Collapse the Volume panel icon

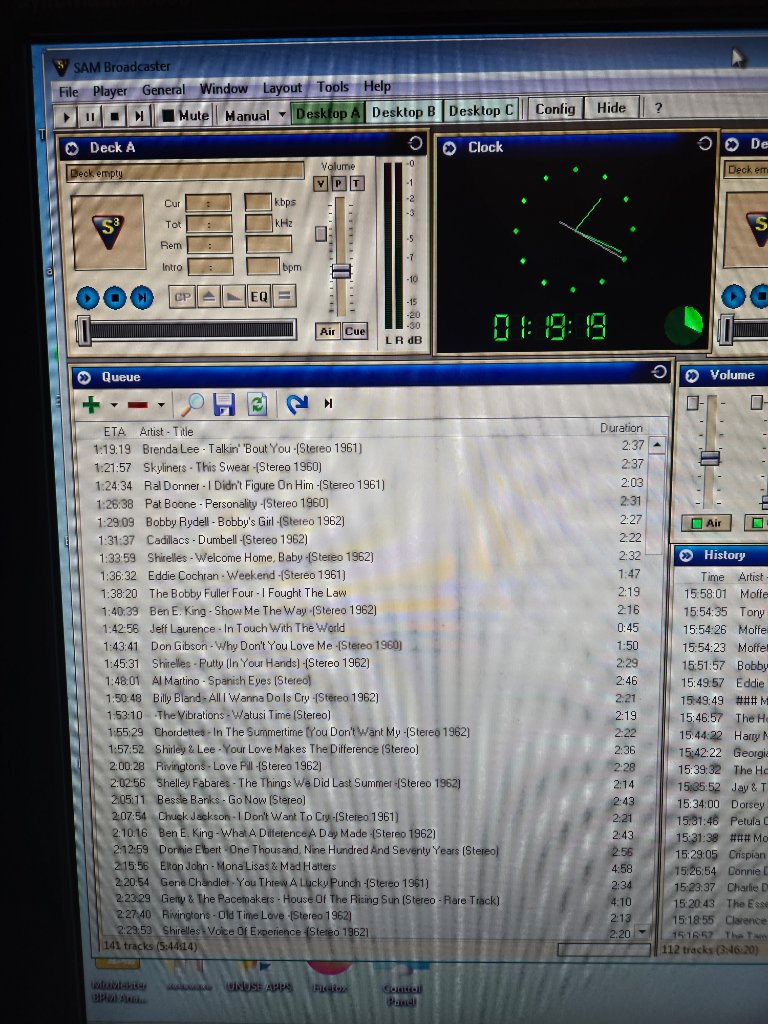(692, 376)
